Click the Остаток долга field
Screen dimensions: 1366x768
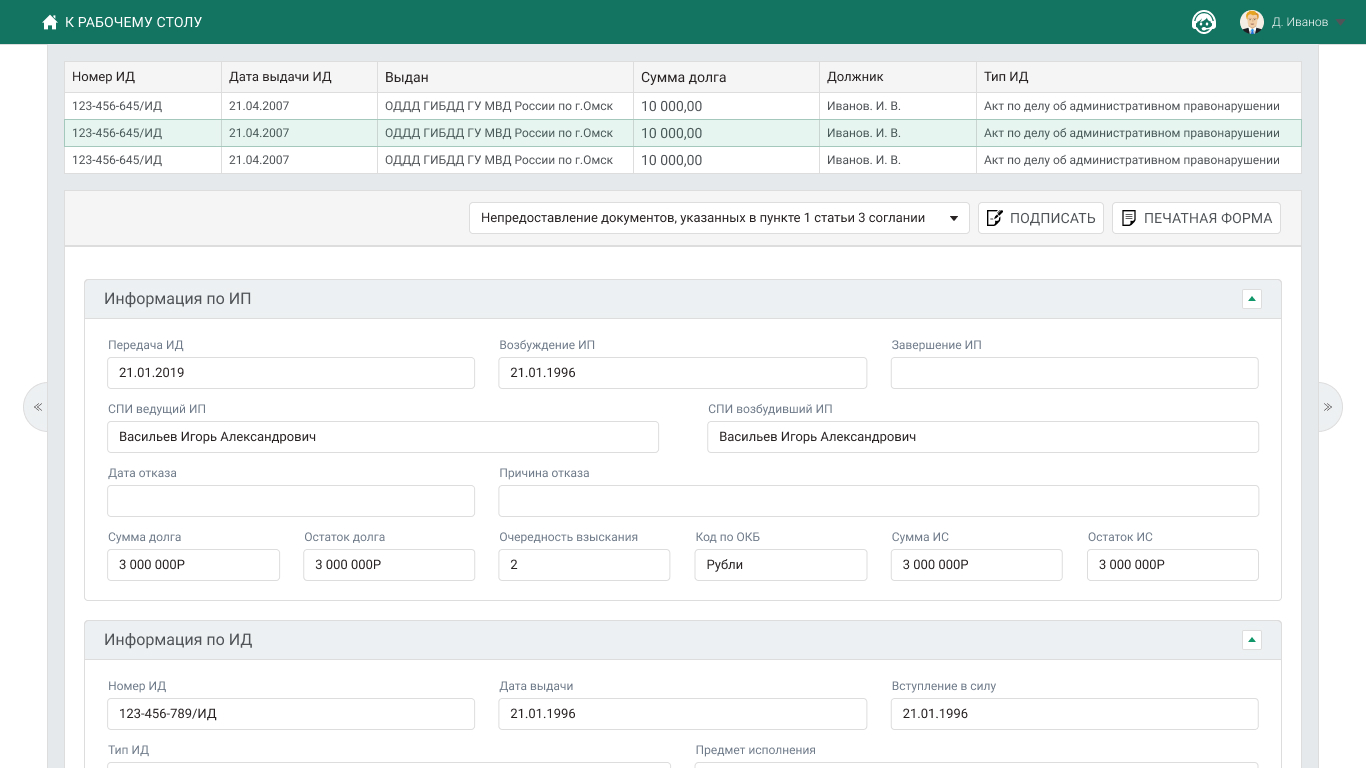pyautogui.click(x=389, y=565)
